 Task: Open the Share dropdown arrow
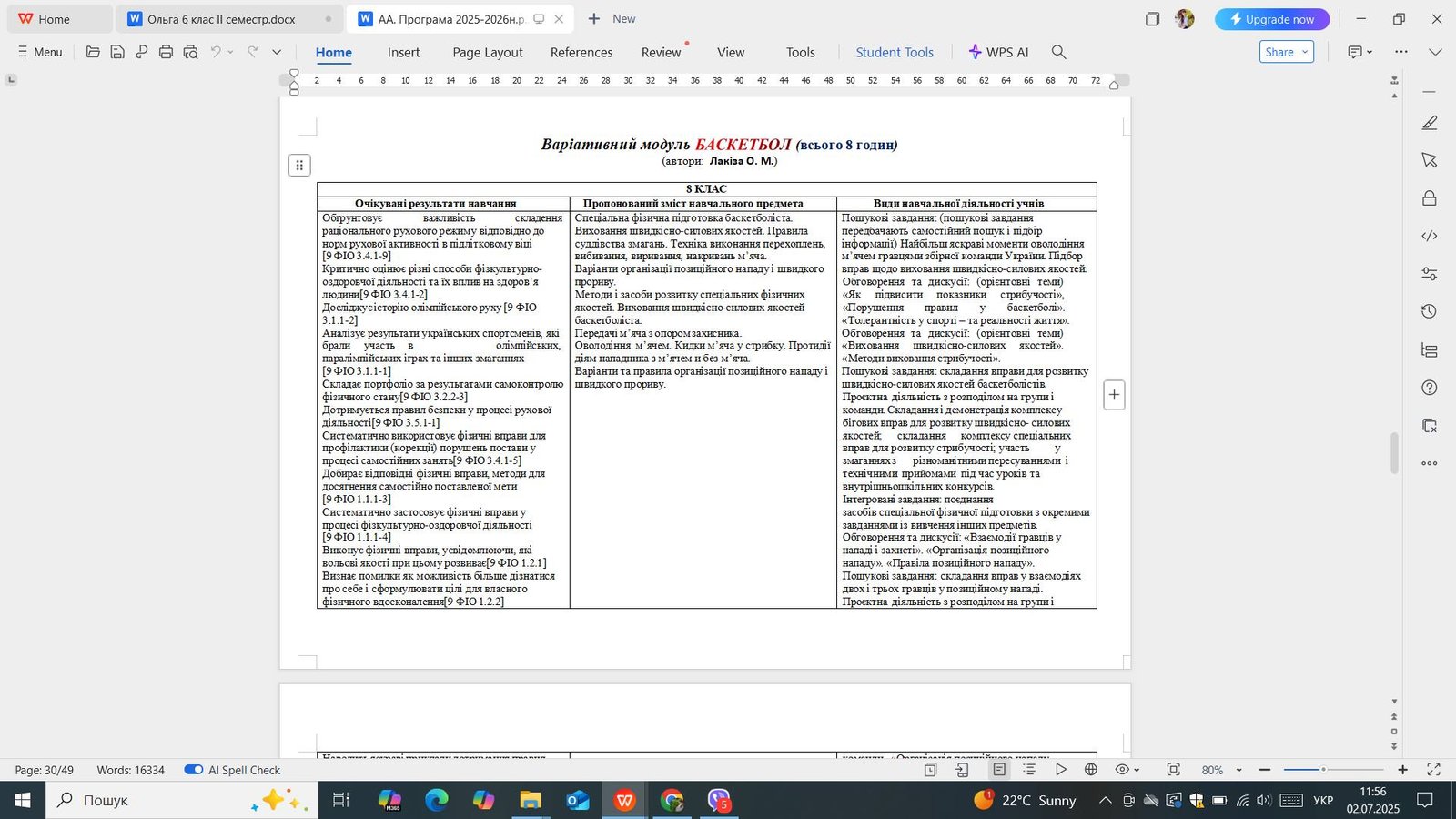tap(1305, 52)
